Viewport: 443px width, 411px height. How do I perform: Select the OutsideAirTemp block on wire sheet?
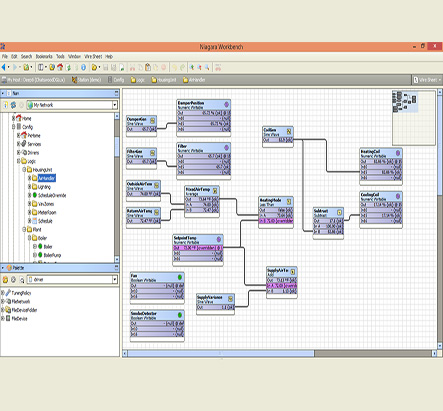tap(143, 191)
